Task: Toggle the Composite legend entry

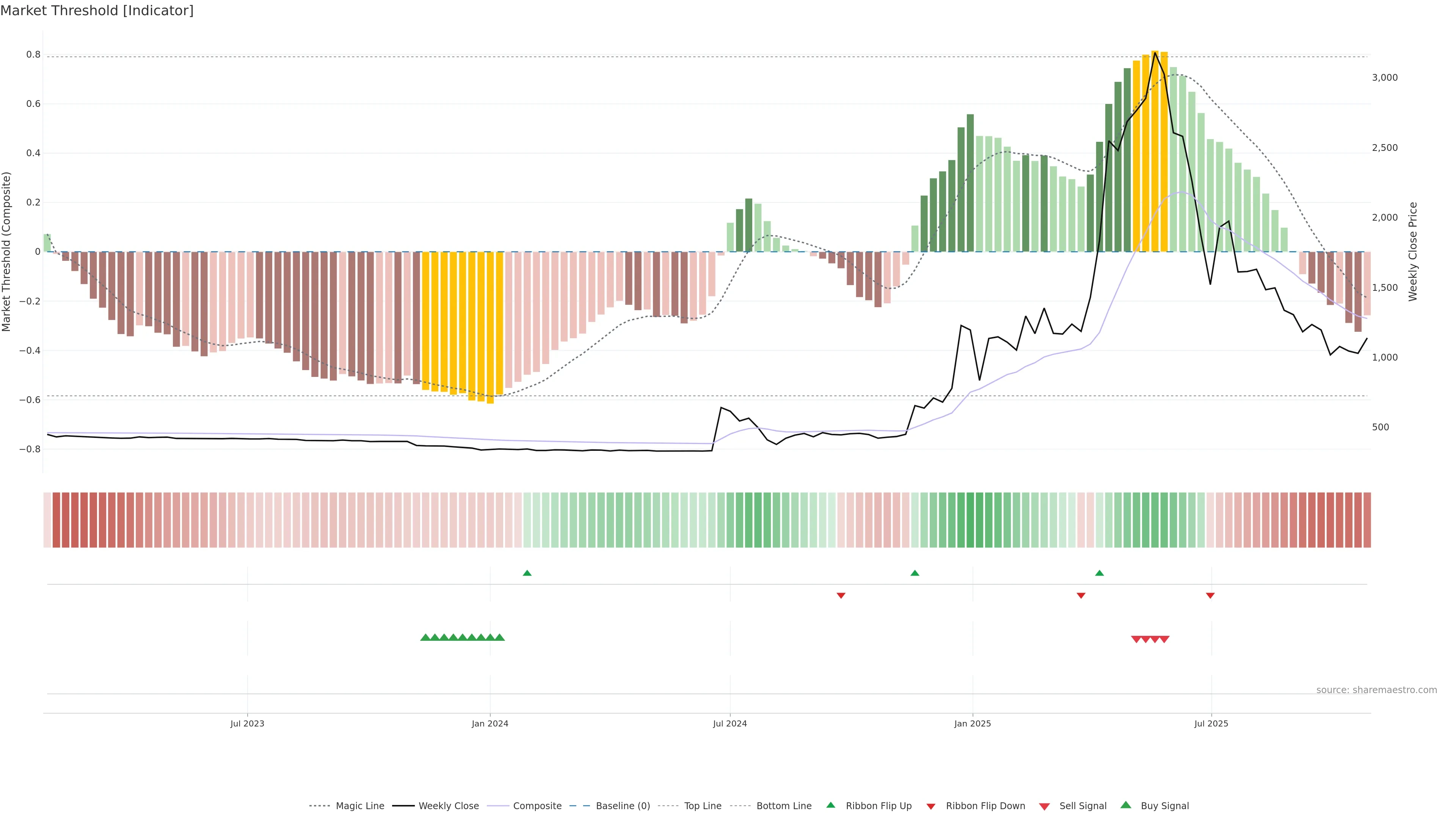Action: click(x=537, y=806)
